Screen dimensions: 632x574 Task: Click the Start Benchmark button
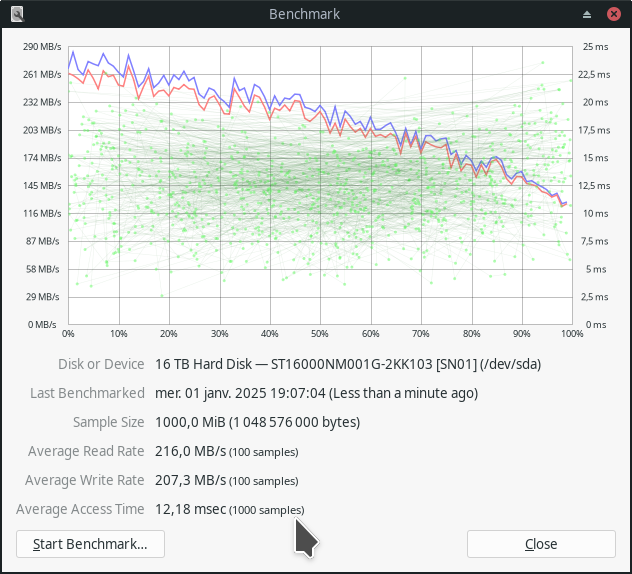[90, 544]
